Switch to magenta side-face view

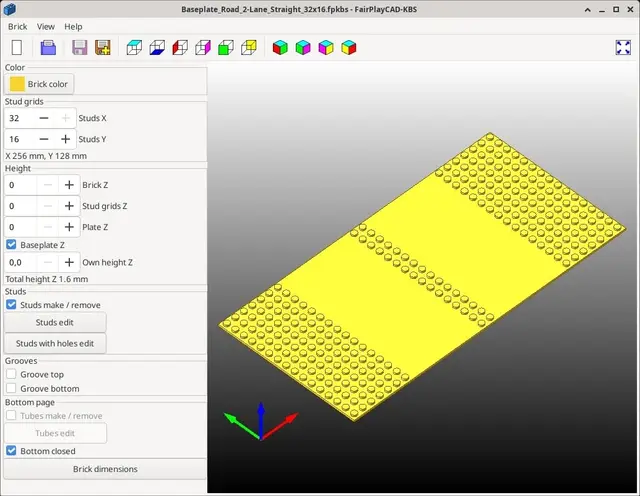pos(203,47)
